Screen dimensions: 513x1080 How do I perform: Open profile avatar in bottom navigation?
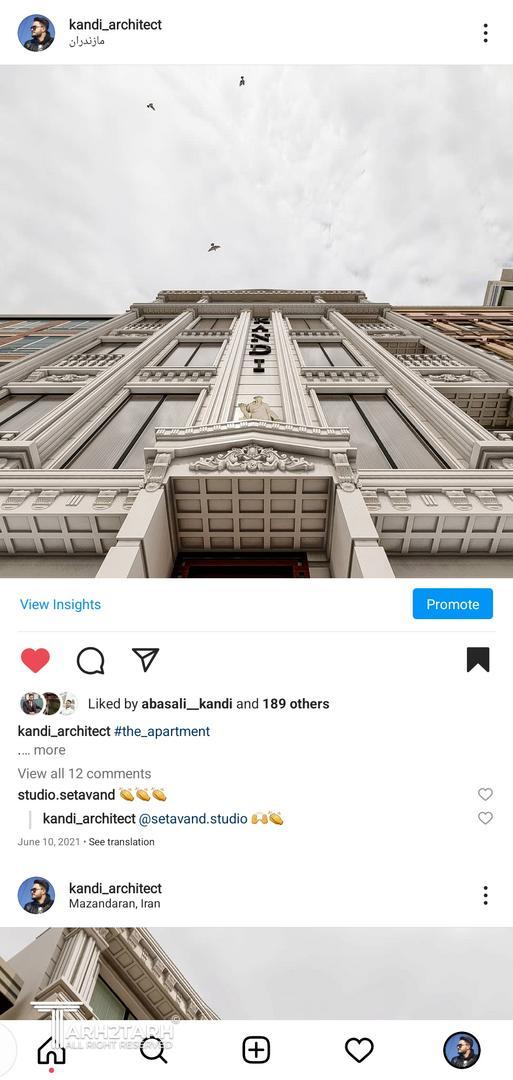(461, 1050)
